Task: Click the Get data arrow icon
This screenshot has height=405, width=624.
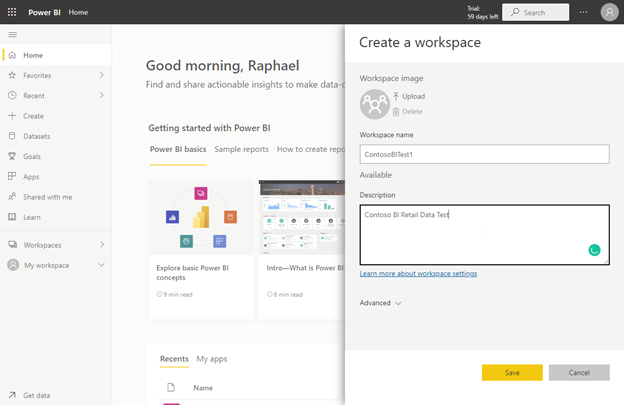Action: pos(12,395)
